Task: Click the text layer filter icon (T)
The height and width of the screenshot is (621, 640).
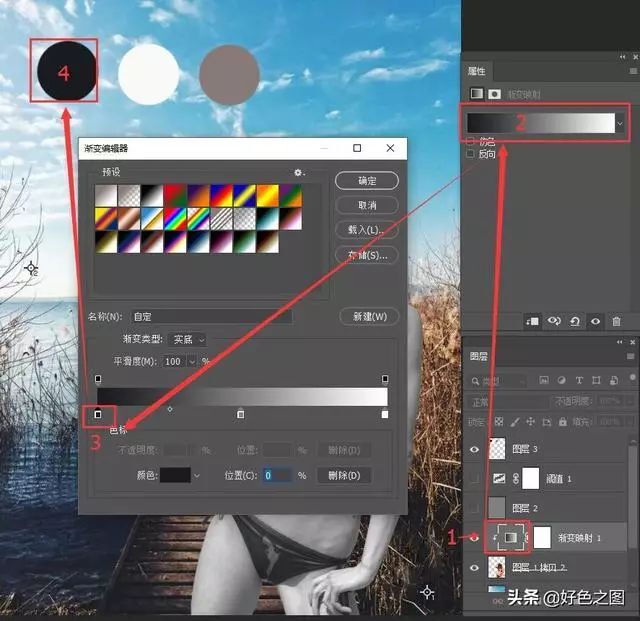Action: [581, 380]
